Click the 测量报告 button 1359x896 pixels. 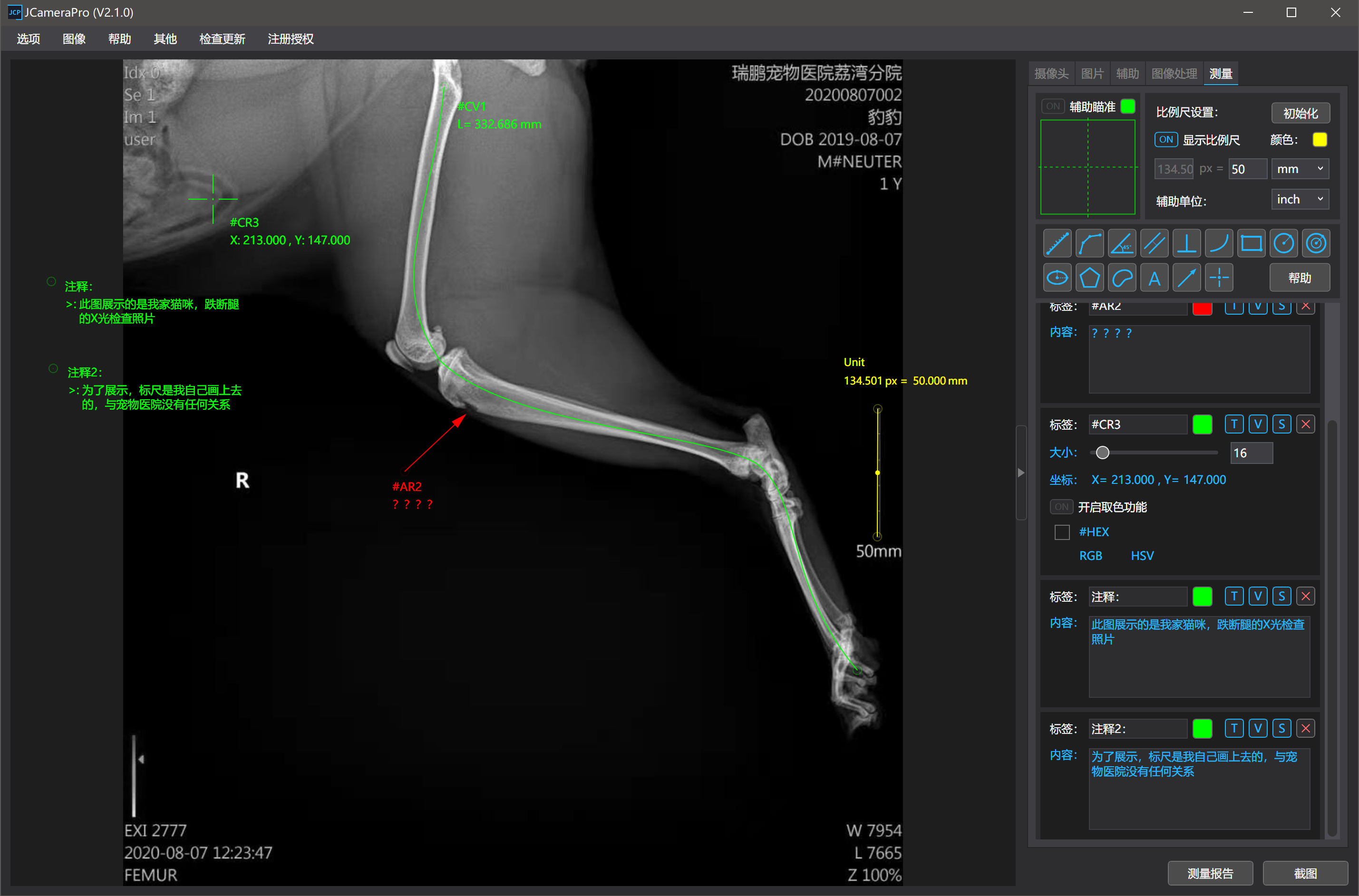tap(1210, 873)
